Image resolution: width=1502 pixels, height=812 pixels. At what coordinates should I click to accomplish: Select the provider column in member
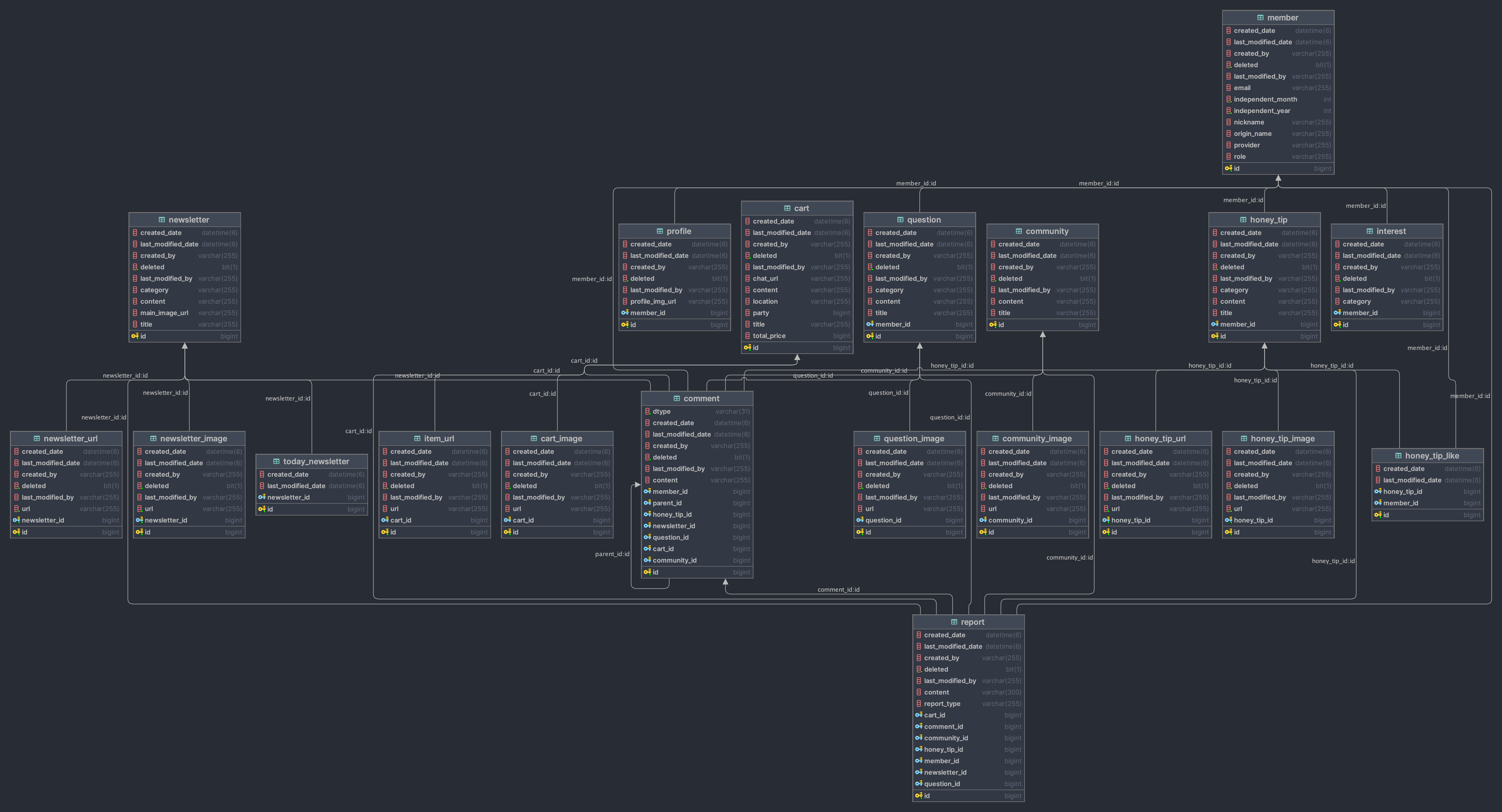tap(1278, 145)
